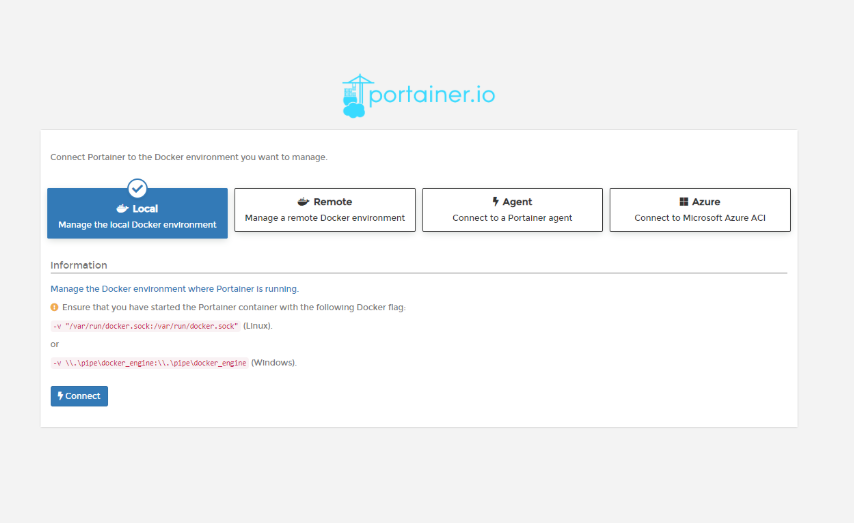
Task: Choose the Remote Docker environment option
Action: tap(325, 210)
